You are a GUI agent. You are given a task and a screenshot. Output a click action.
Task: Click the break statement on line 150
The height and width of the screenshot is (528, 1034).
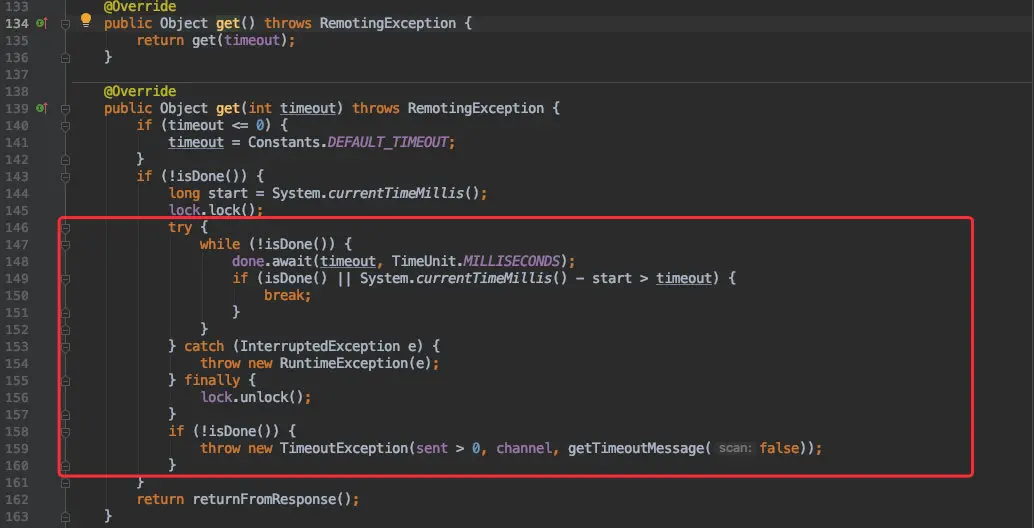tap(288, 295)
